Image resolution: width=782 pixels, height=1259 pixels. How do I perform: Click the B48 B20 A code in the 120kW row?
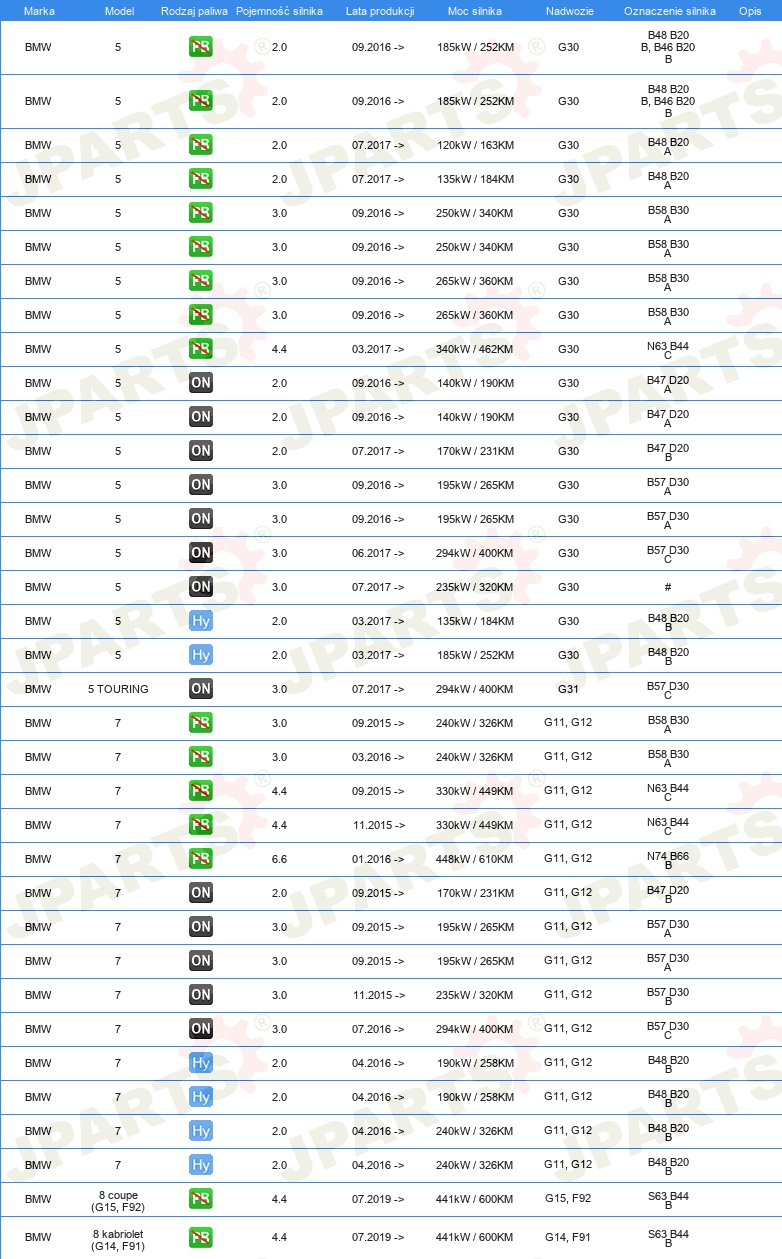point(668,146)
